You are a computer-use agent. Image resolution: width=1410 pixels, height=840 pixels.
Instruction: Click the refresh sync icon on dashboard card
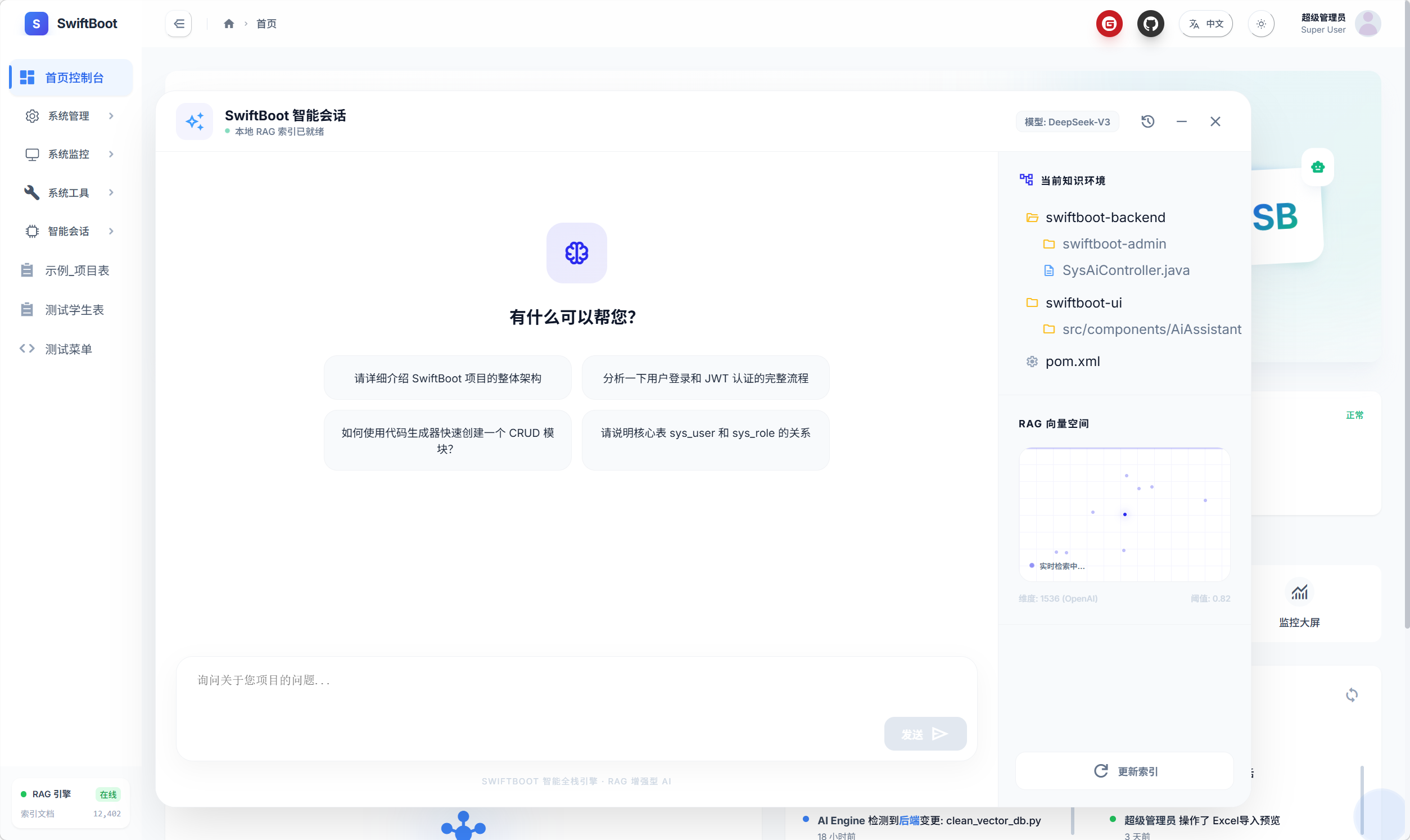tap(1351, 694)
